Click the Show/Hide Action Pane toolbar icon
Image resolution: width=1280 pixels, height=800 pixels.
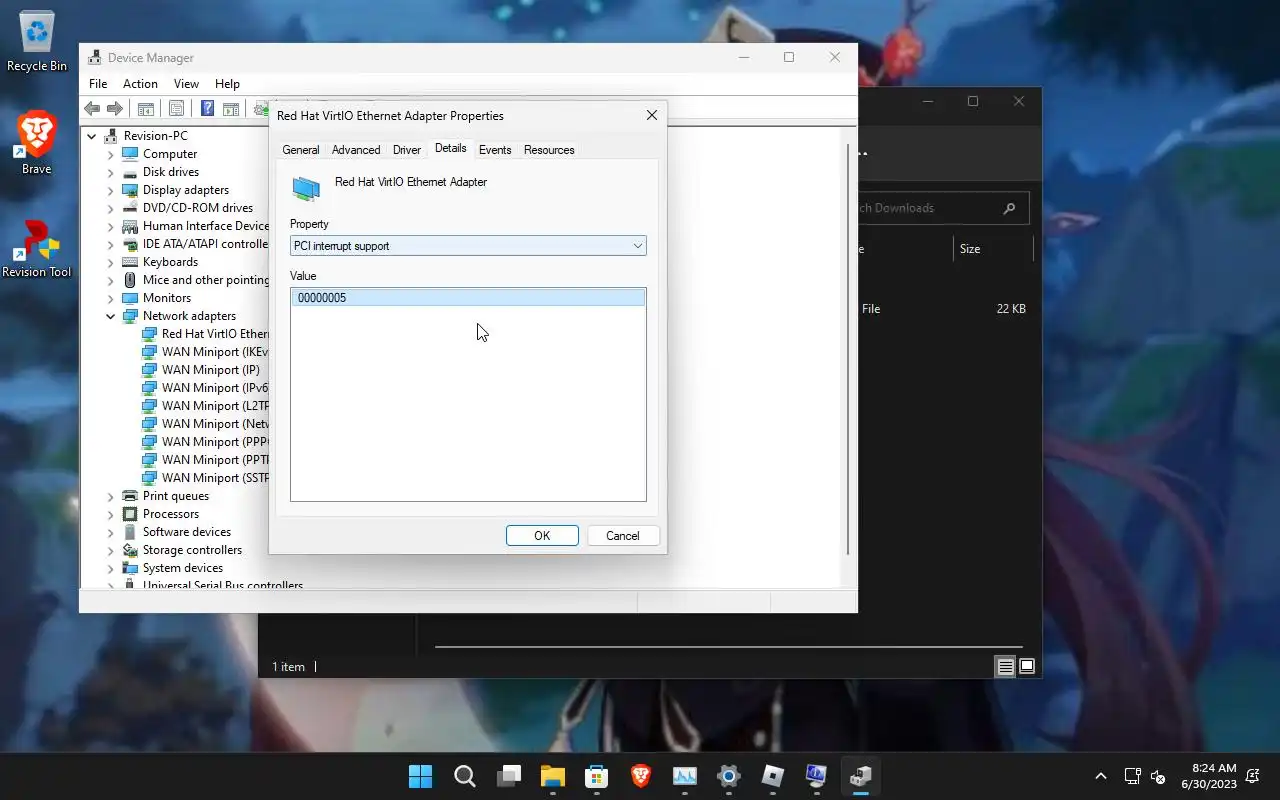click(230, 109)
